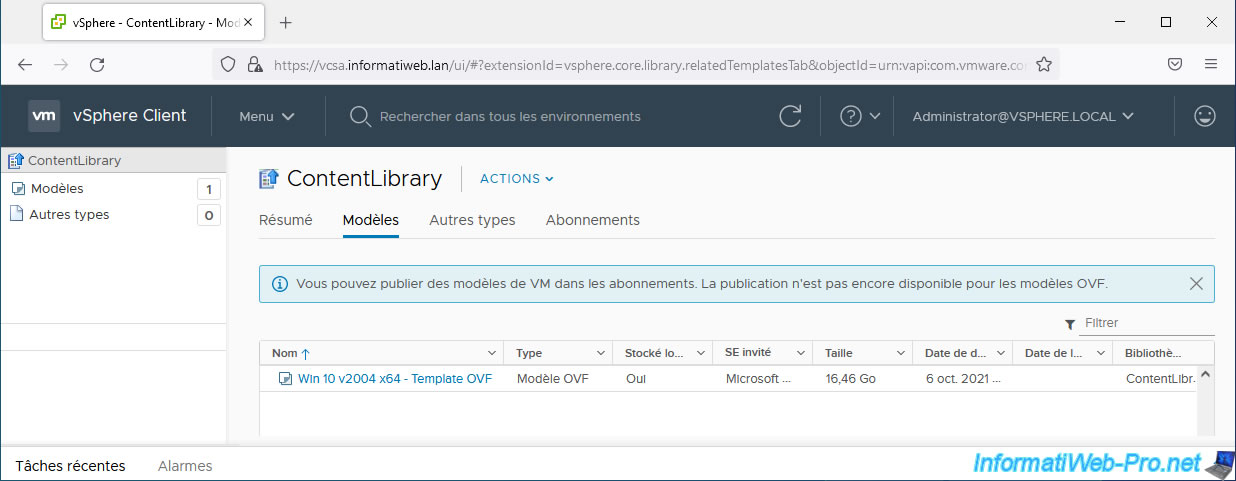Click the browser reload button
Image resolution: width=1236 pixels, height=481 pixels.
click(97, 64)
